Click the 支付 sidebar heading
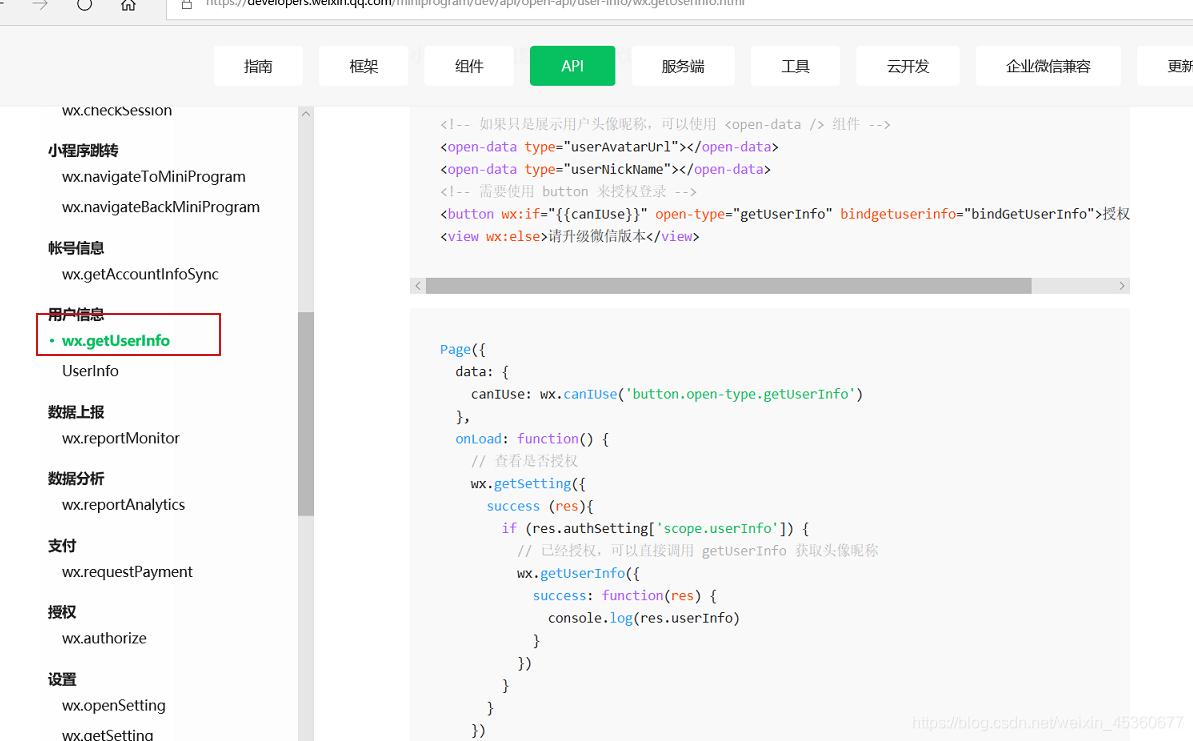The image size is (1193, 741). click(62, 545)
